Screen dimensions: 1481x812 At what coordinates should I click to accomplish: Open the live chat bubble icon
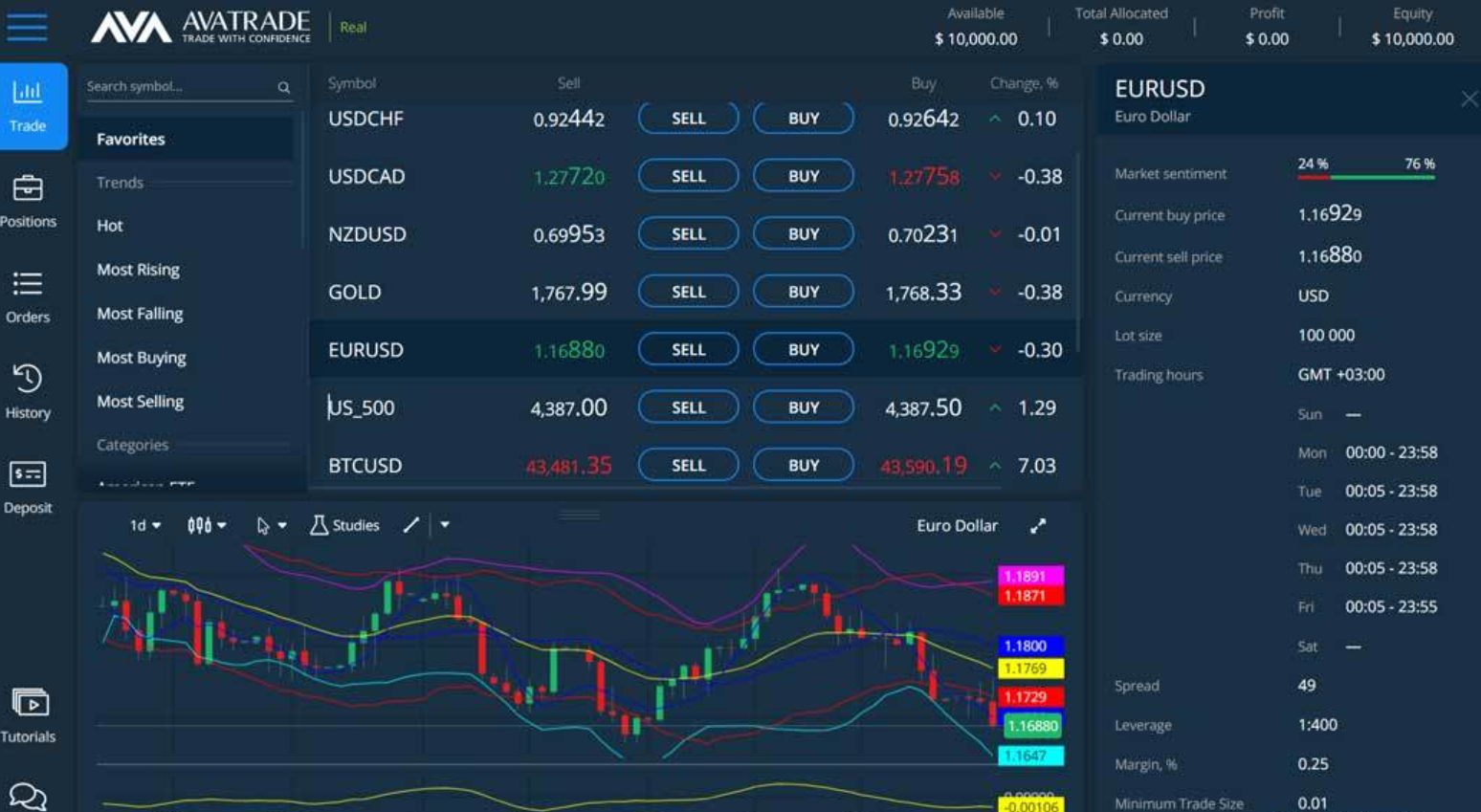[28, 796]
